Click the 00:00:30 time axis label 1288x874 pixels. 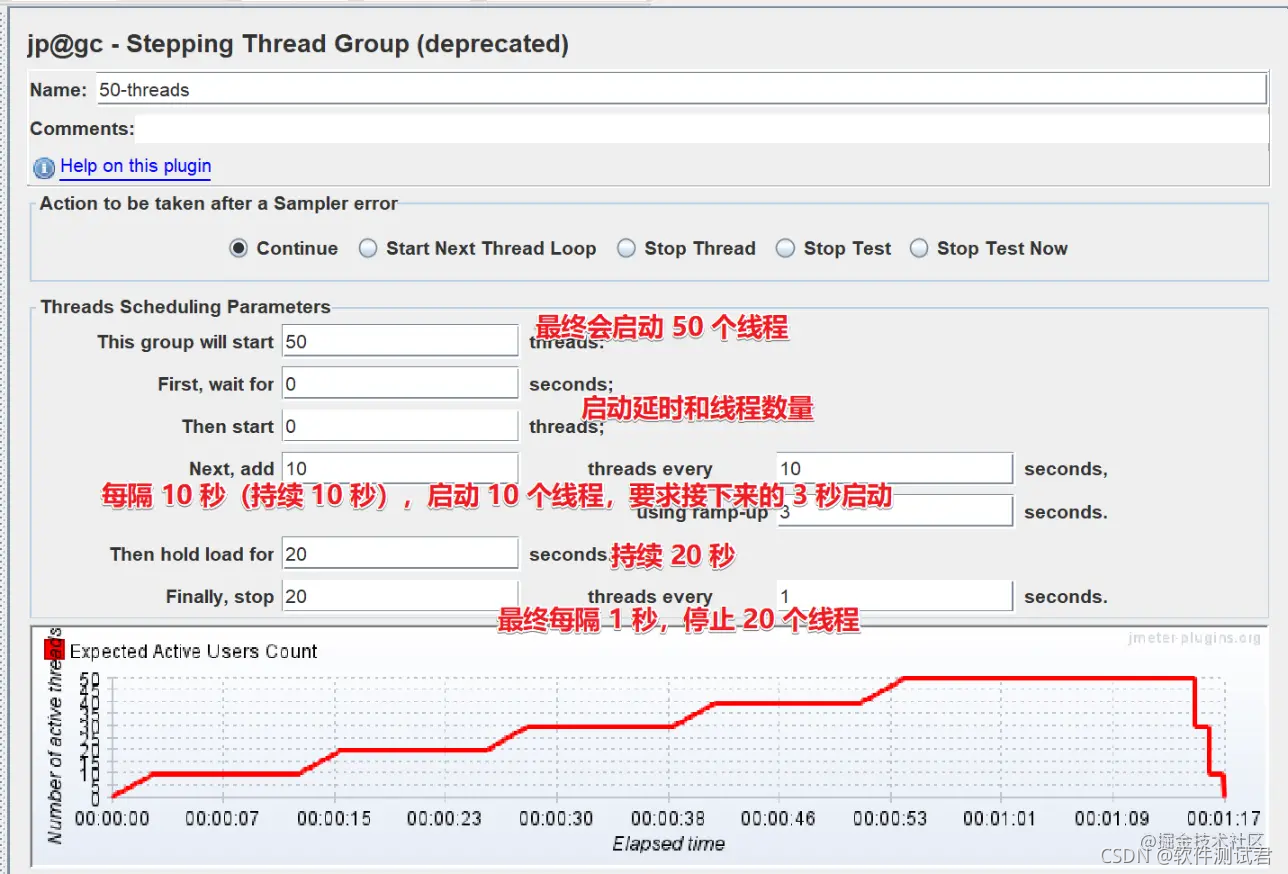pyautogui.click(x=556, y=818)
